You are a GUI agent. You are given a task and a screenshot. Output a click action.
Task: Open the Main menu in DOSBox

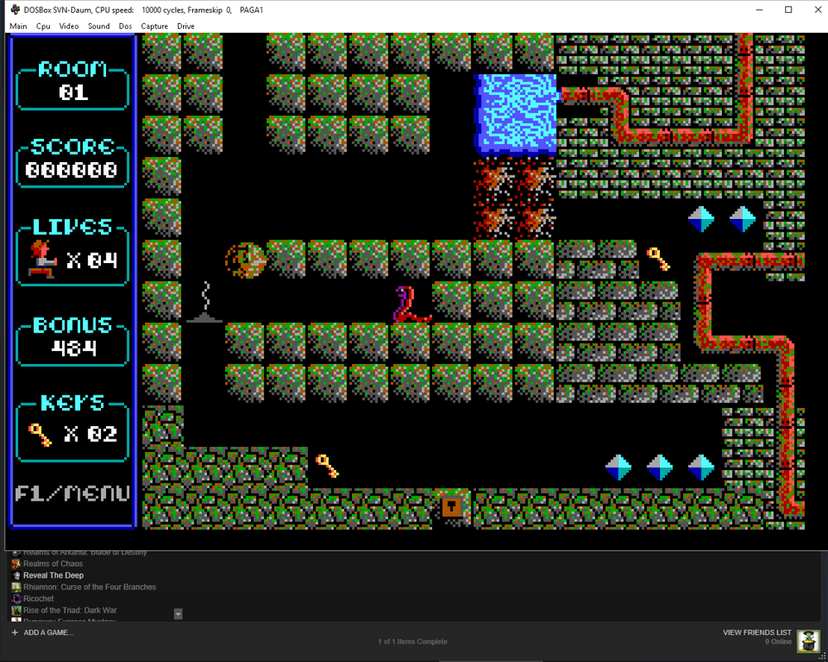coord(18,26)
